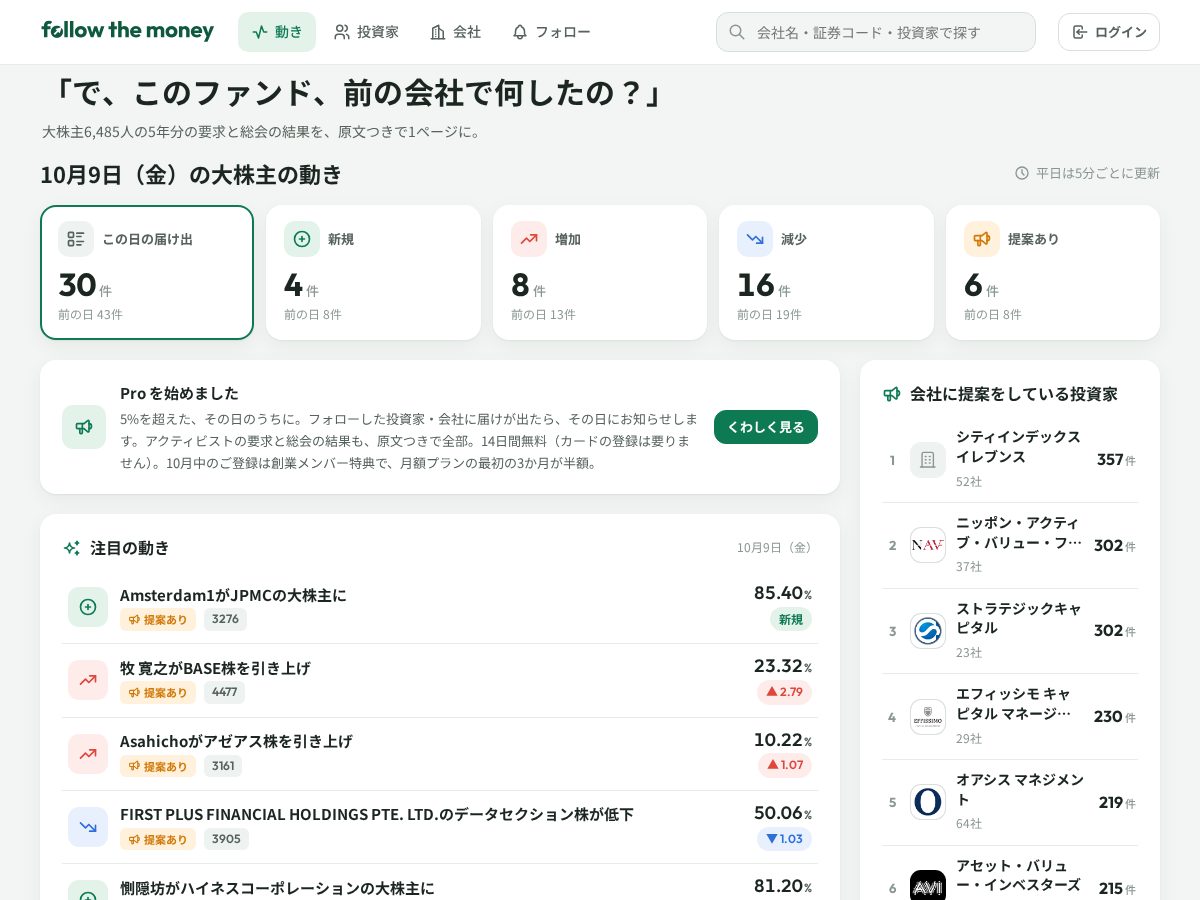Screen dimensions: 1200x900
Task: Open Asahichoがアゼアス株を引き上げ row
Action: click(x=440, y=754)
